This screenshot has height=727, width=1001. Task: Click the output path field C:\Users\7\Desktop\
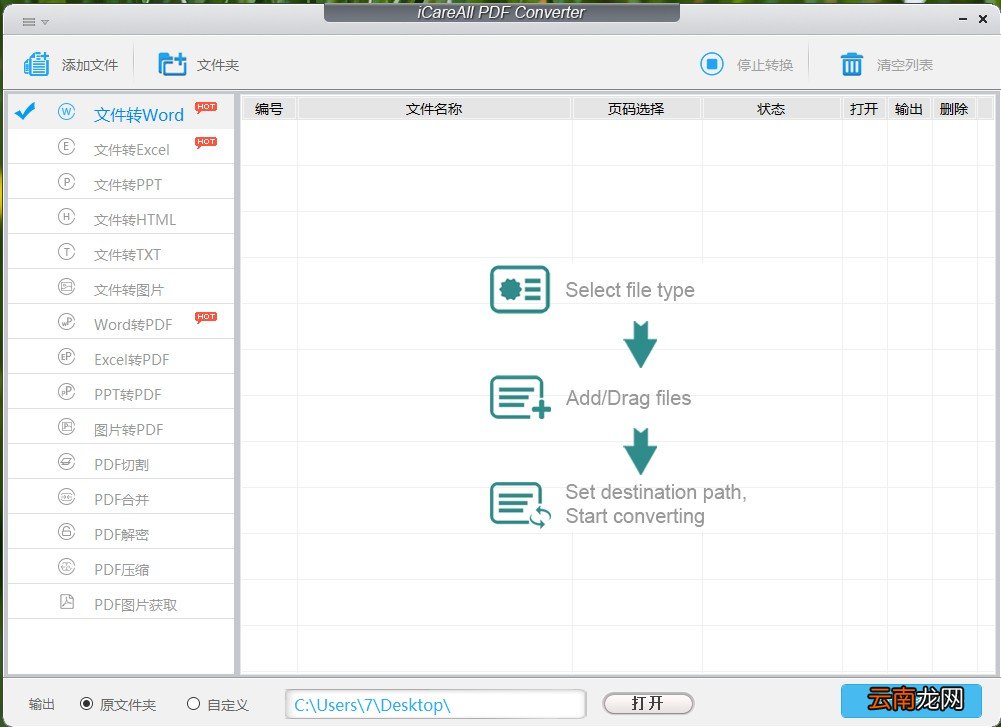click(435, 705)
